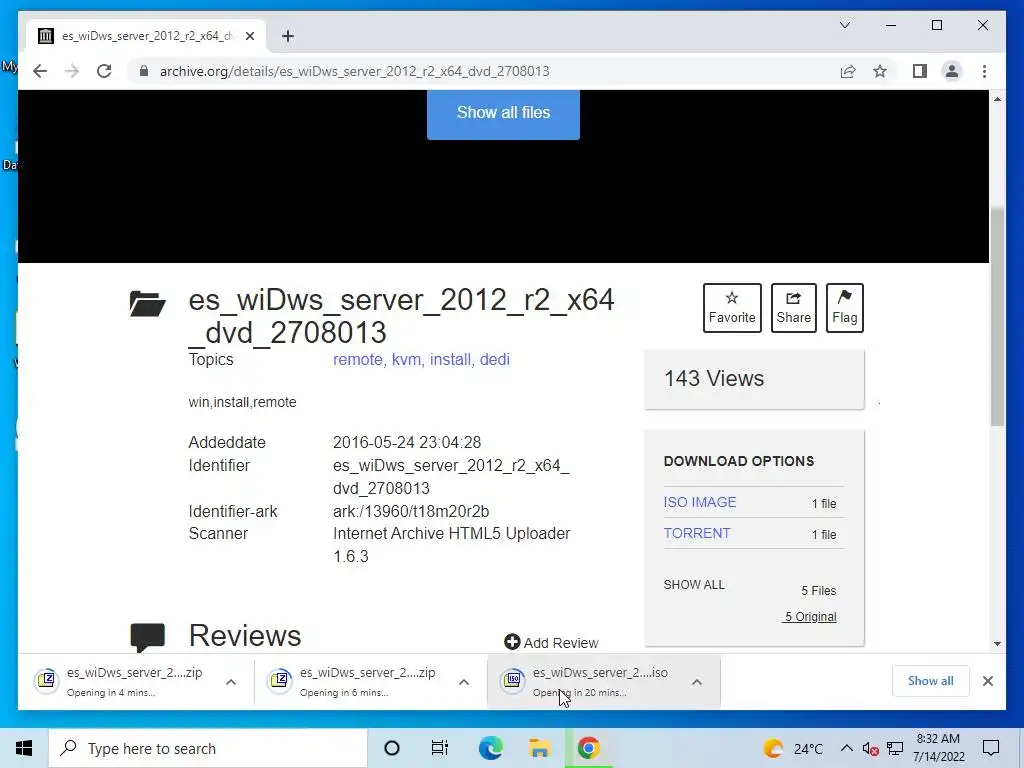Open the dedi topic link
Viewport: 1024px width, 768px height.
[495, 359]
